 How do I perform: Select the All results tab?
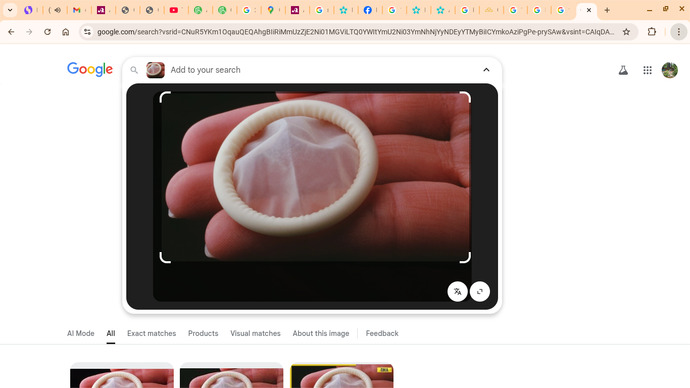110,333
